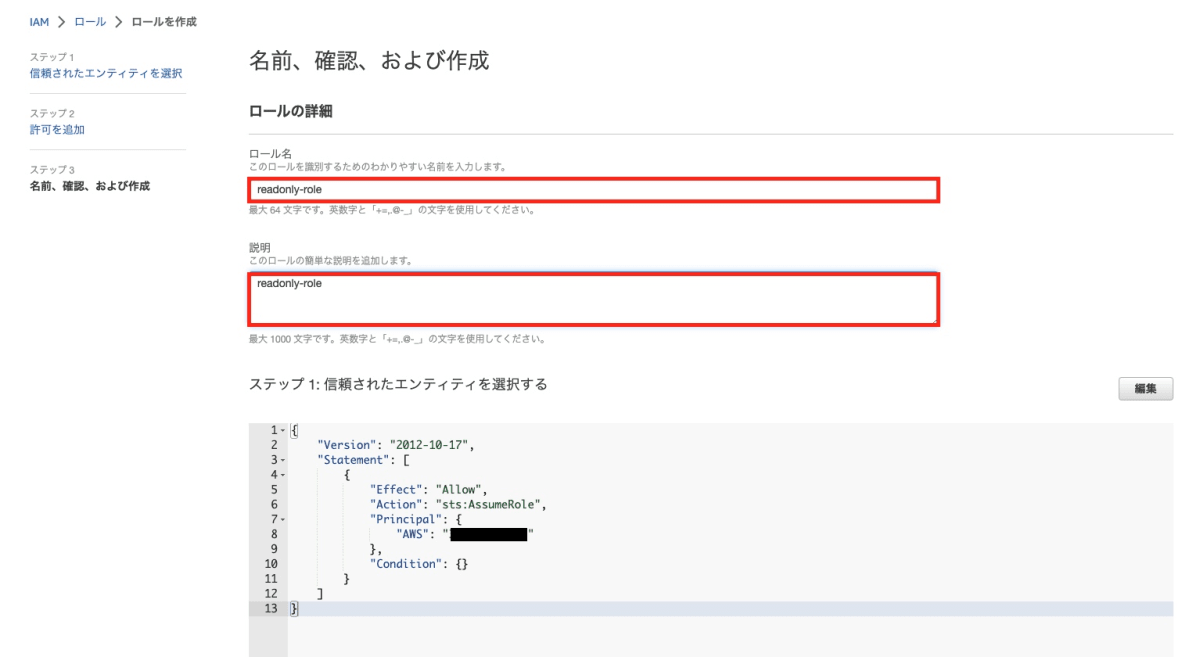Collapse JSON fold arrow on line 1
This screenshot has height=657, width=1200.
pyautogui.click(x=283, y=430)
